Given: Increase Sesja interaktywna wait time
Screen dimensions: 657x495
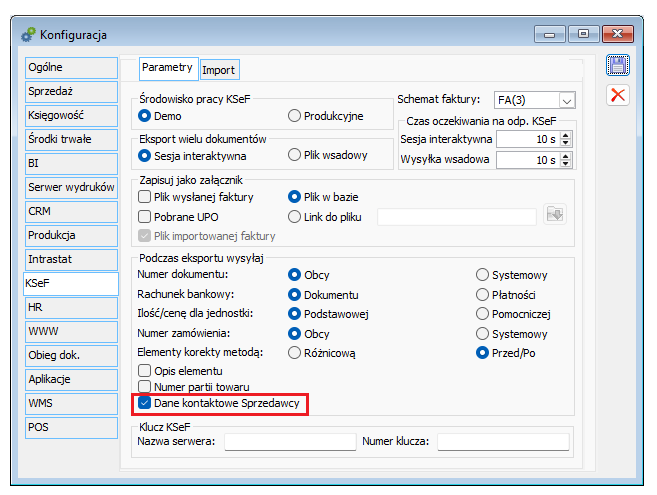Looking at the screenshot, I should 566,135.
